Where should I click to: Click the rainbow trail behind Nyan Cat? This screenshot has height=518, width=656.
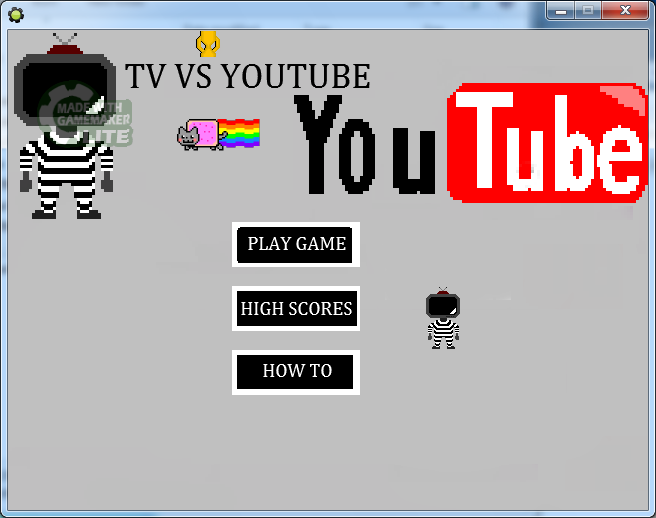[243, 133]
